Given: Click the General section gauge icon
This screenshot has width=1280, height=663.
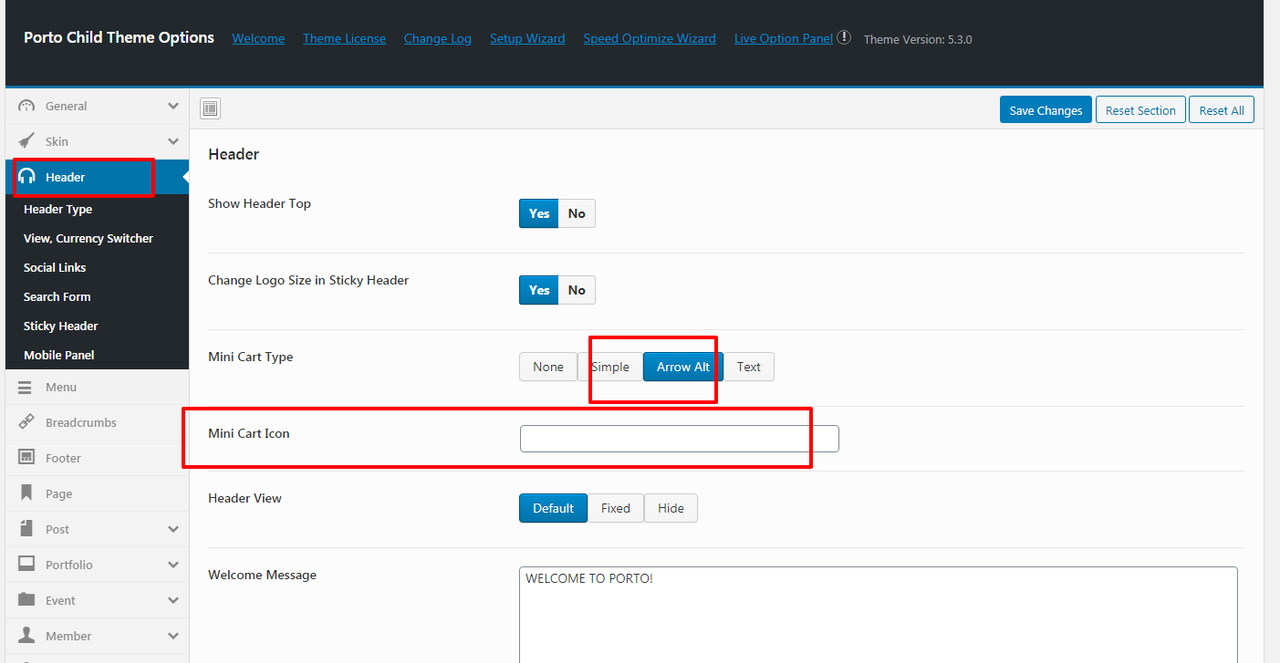Looking at the screenshot, I should point(27,106).
